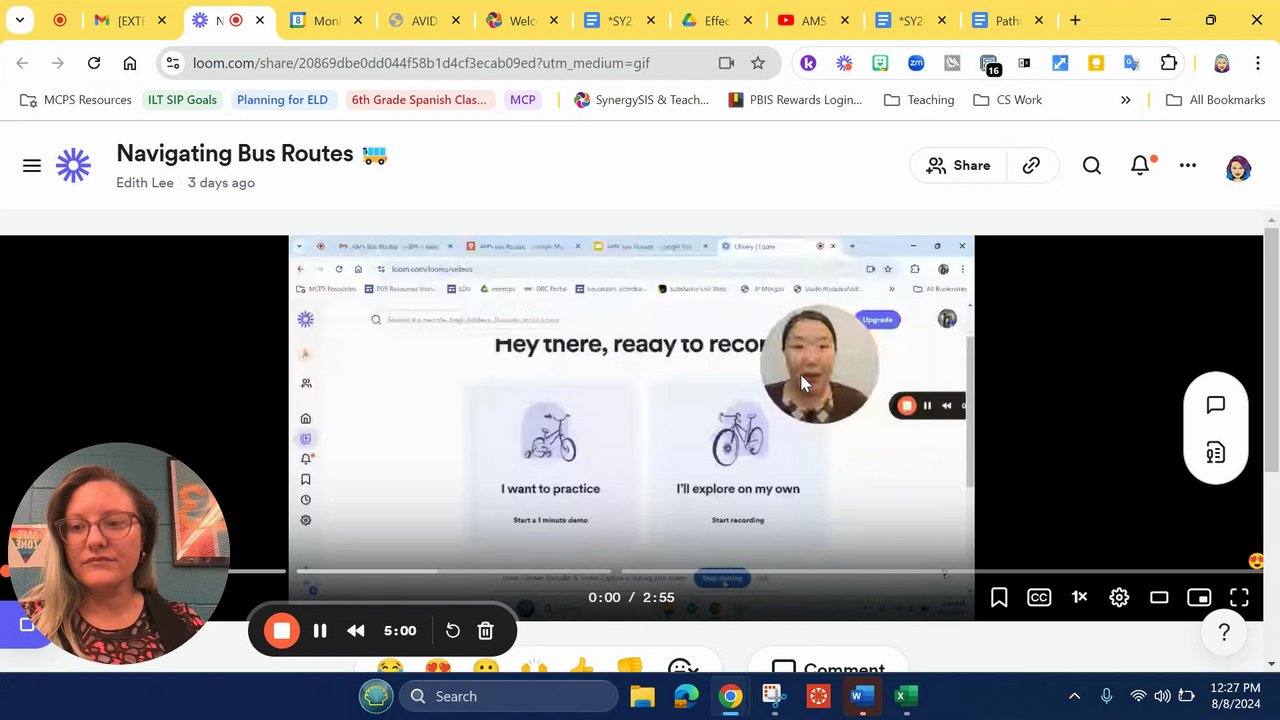The image size is (1280, 720).
Task: Copy the video link with the chain icon
Action: [x=1031, y=166]
